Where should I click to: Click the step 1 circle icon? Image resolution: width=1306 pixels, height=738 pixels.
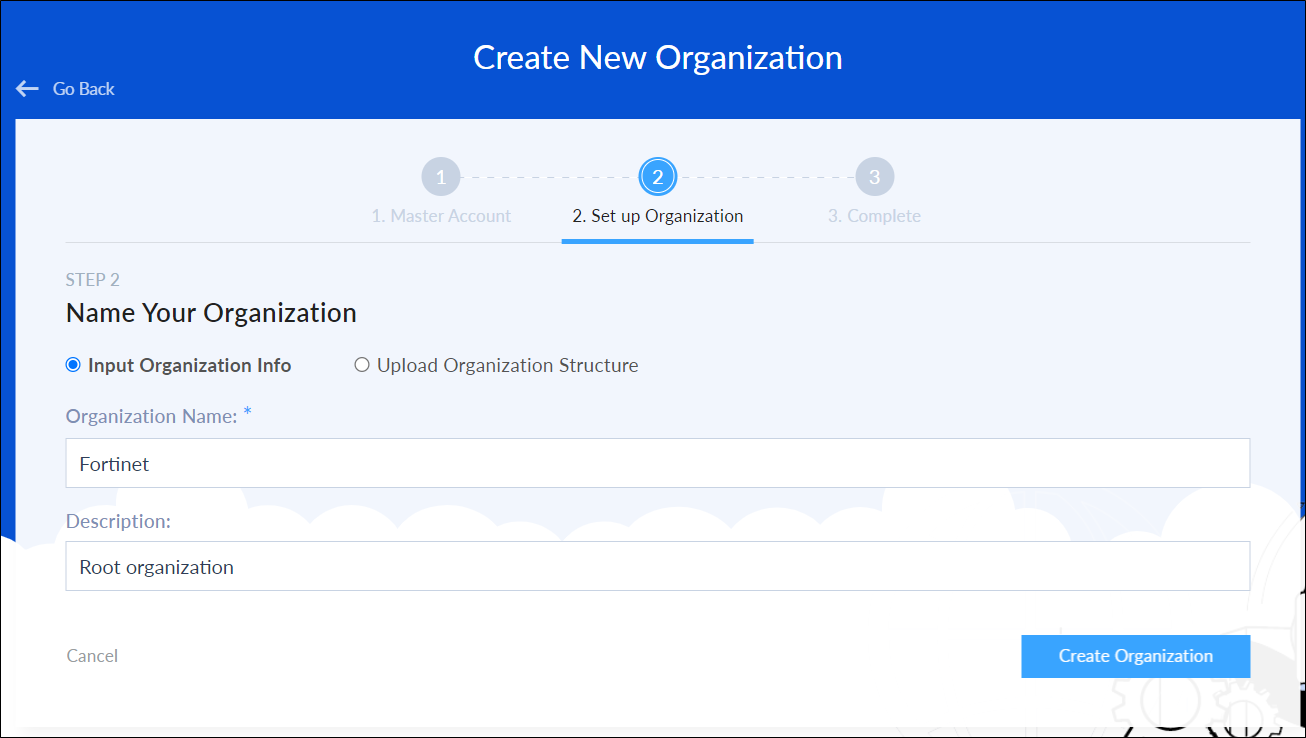441,176
